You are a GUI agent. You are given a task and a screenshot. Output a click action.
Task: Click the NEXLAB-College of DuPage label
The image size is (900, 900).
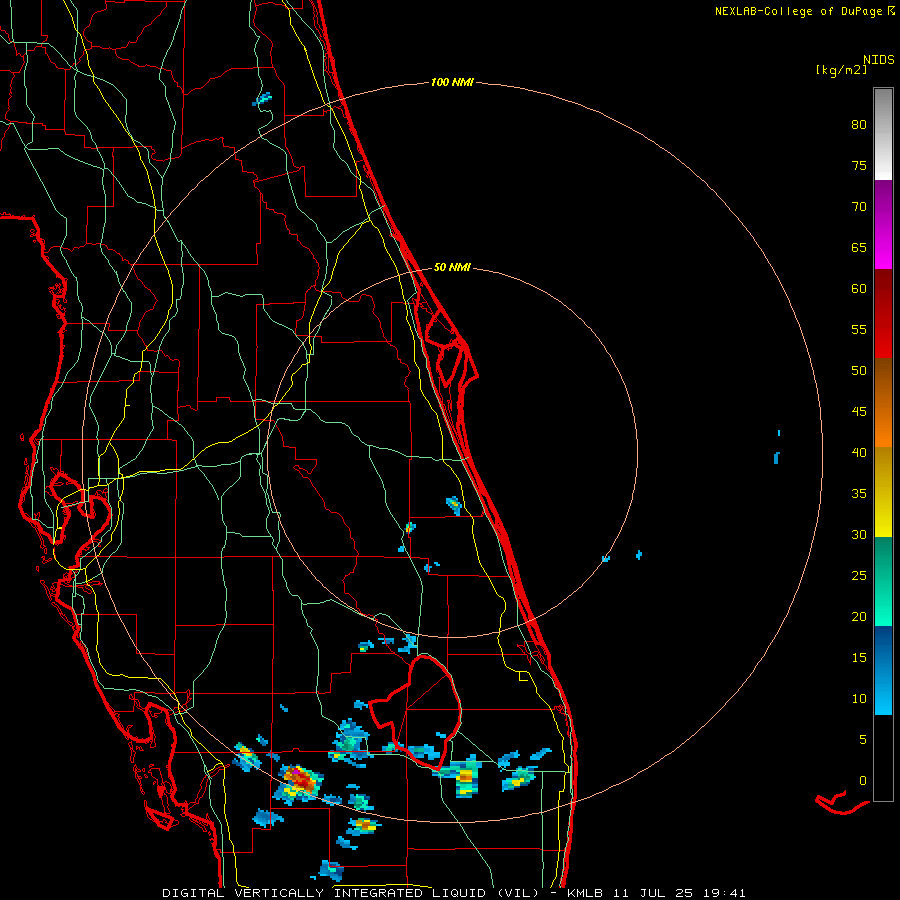798,11
